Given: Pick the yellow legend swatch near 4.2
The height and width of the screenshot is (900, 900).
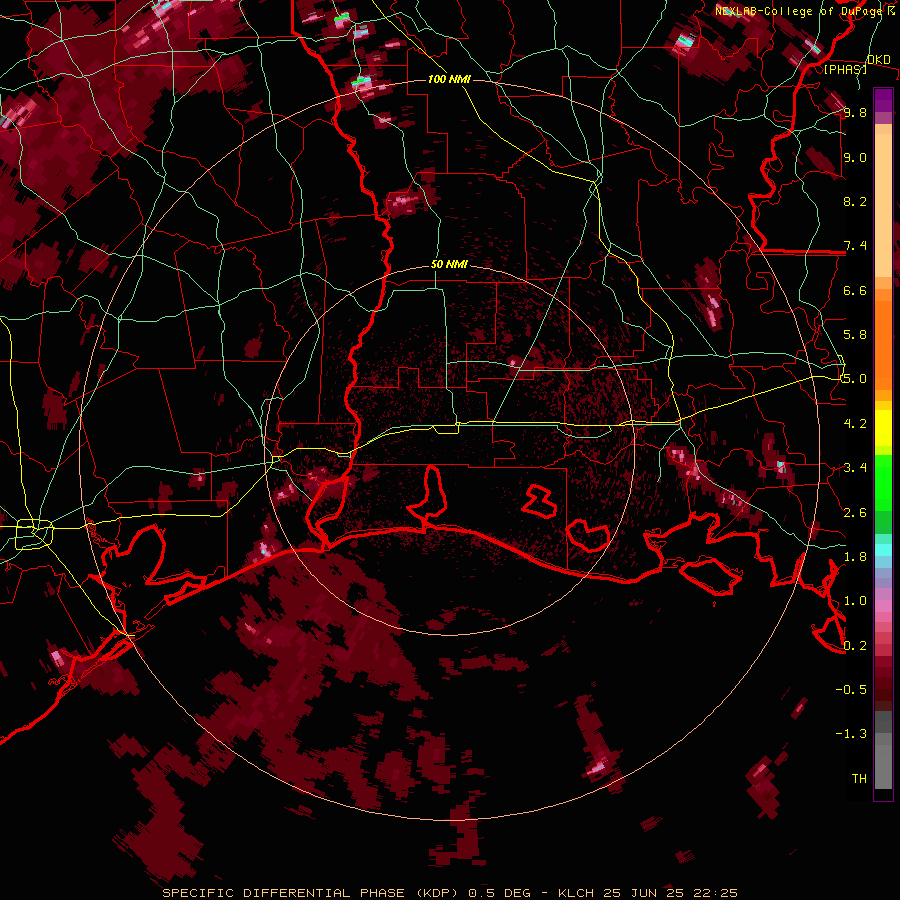Looking at the screenshot, I should [x=883, y=428].
